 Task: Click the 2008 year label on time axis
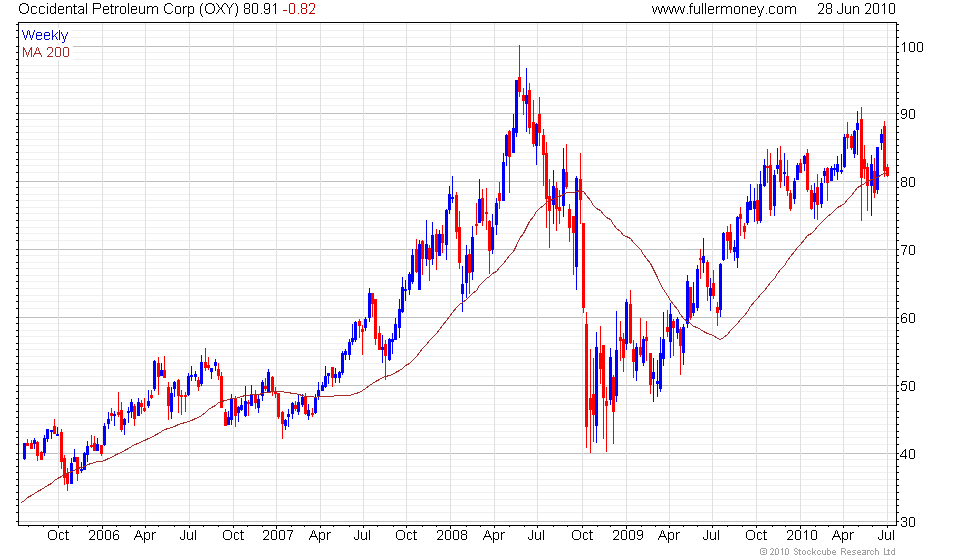tap(452, 536)
